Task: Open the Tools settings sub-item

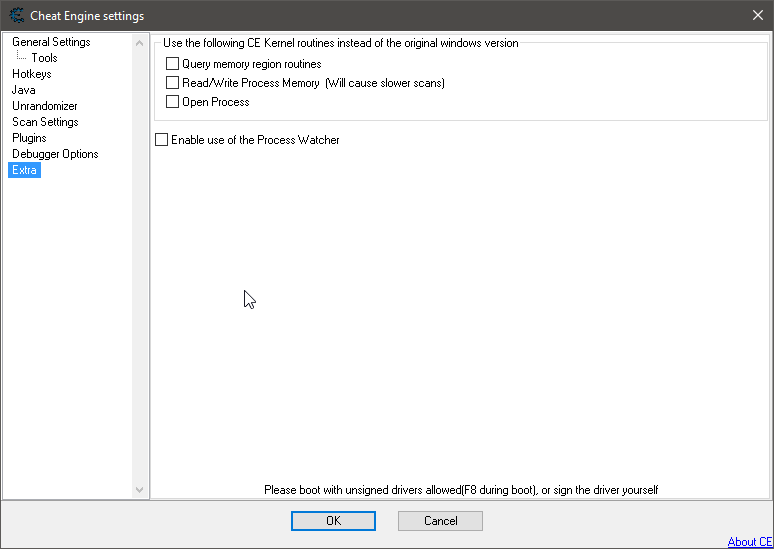Action: [44, 58]
